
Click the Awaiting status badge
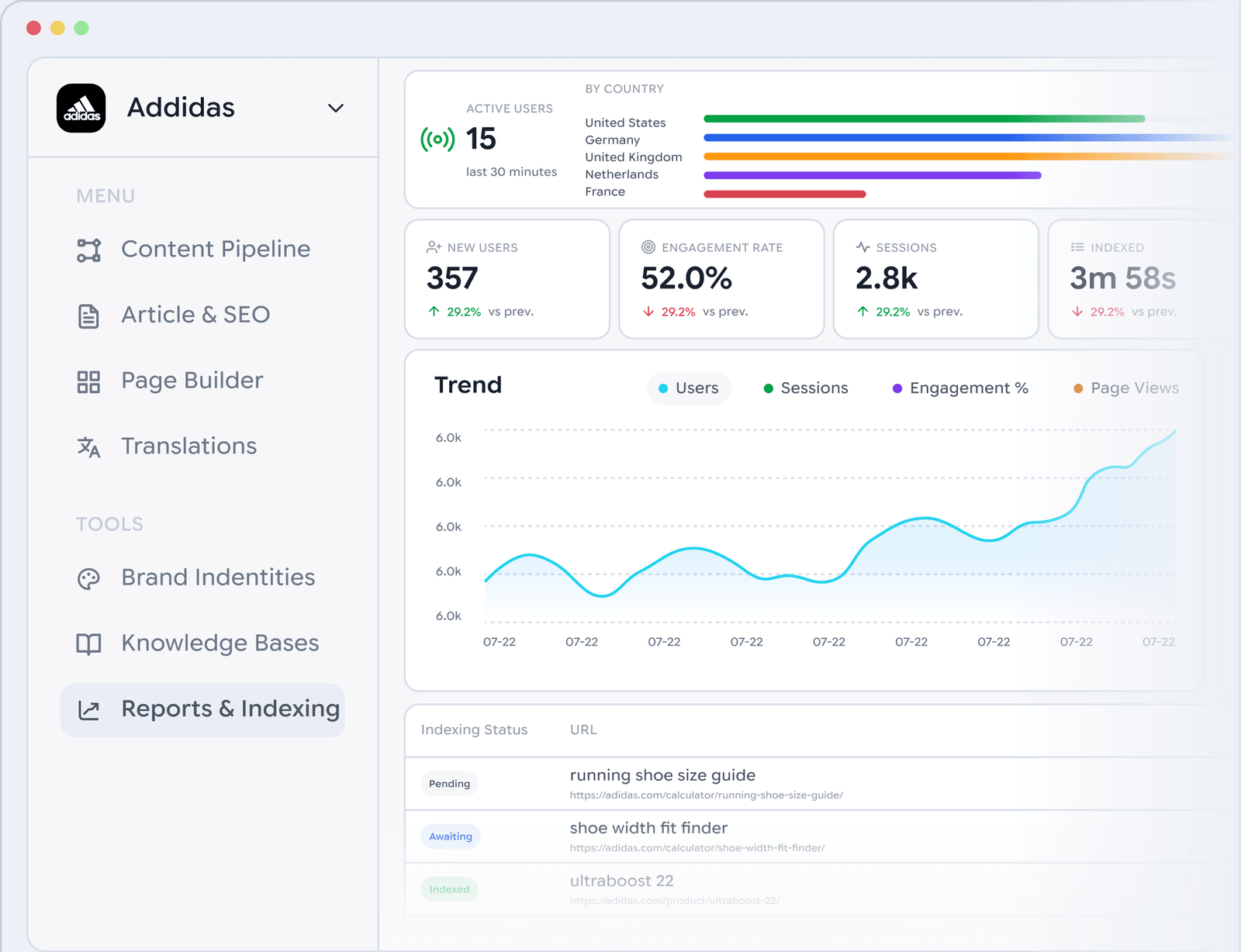pos(451,836)
